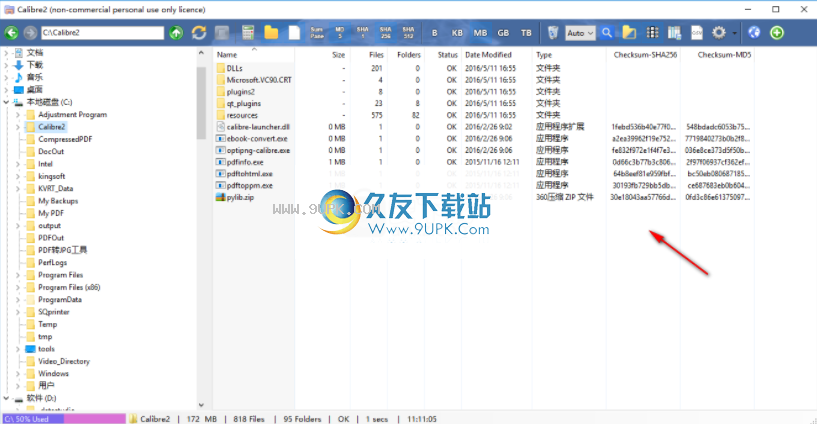Click the C:\ 50% Used disk bar
The width and height of the screenshot is (817, 424).
(x=64, y=419)
